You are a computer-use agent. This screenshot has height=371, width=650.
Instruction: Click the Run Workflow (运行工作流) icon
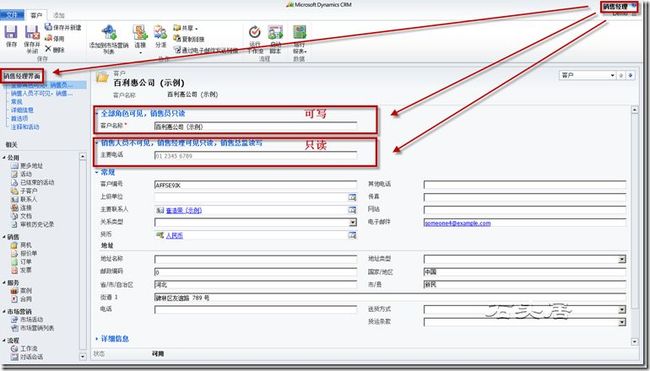tap(254, 32)
